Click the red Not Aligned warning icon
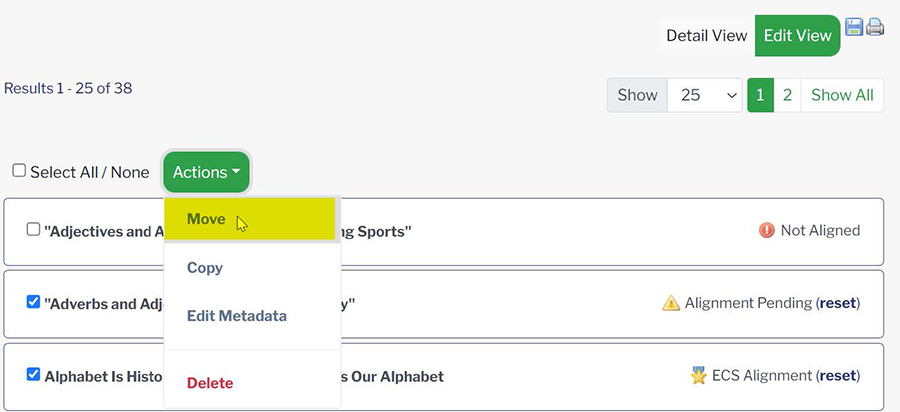Screen dimensions: 900x412 pos(767,231)
